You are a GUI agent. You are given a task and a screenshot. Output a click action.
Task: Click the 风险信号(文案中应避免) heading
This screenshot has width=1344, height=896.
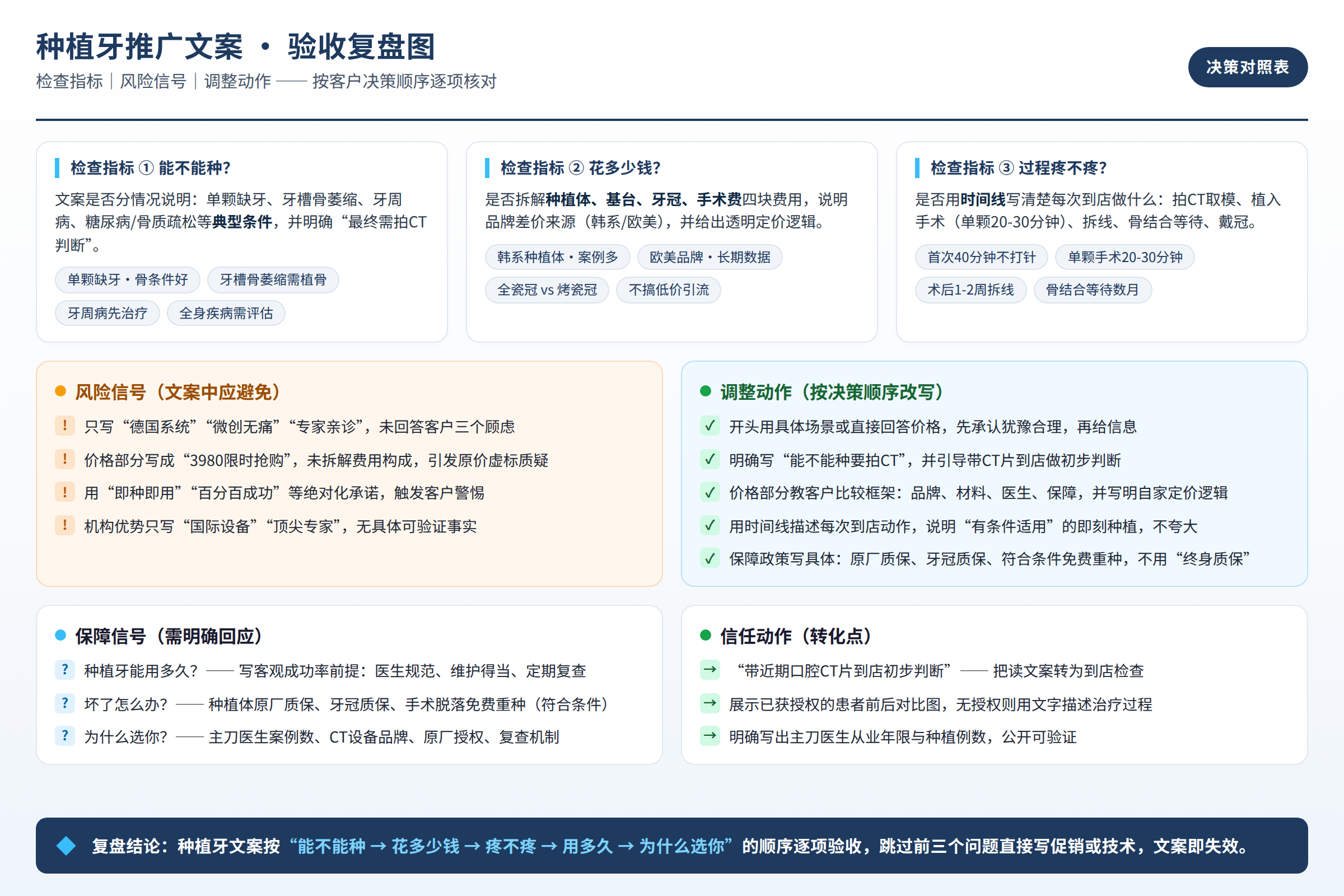178,392
